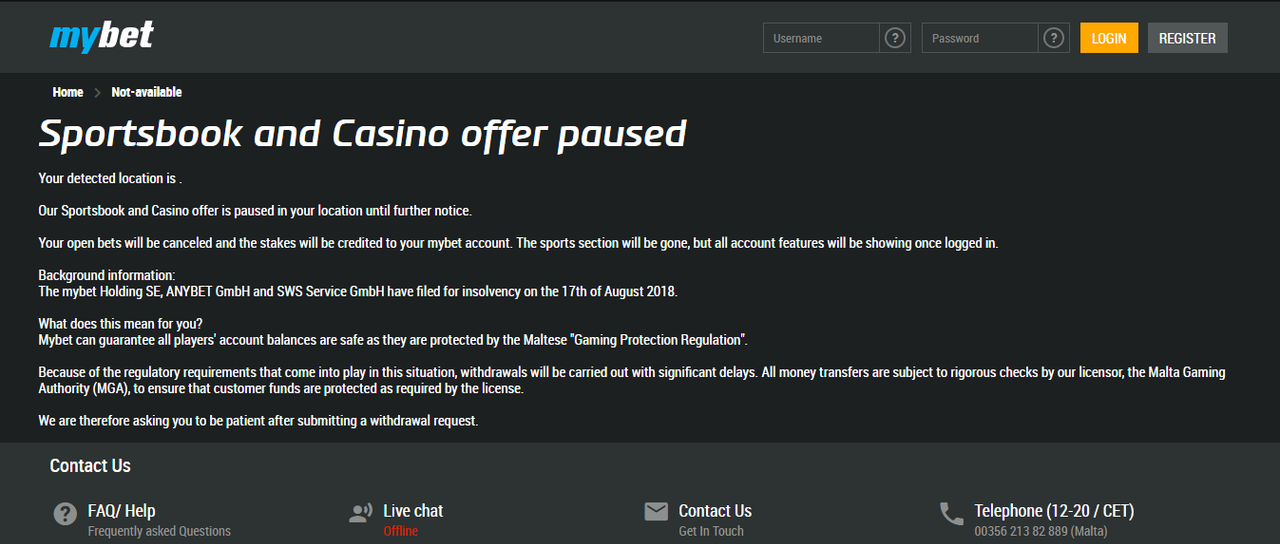The height and width of the screenshot is (544, 1280).
Task: Click the mybet logo
Action: pyautogui.click(x=101, y=37)
